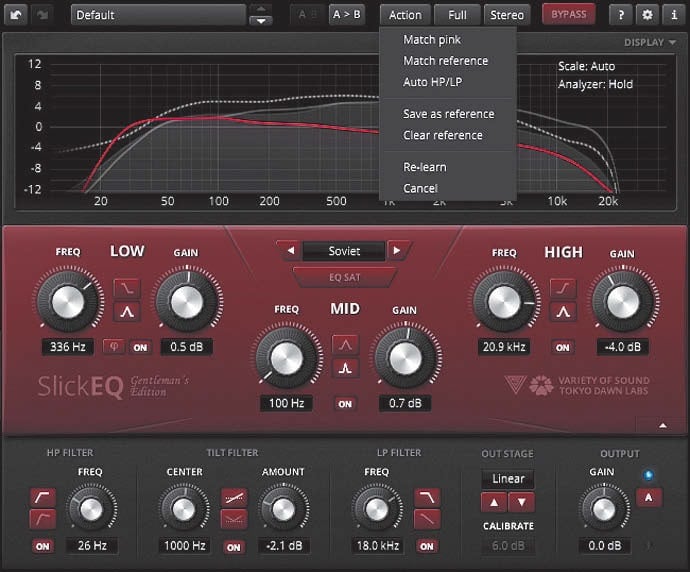Select upper tilt filter shape icon
Screen dimensions: 690x572
tap(234, 498)
